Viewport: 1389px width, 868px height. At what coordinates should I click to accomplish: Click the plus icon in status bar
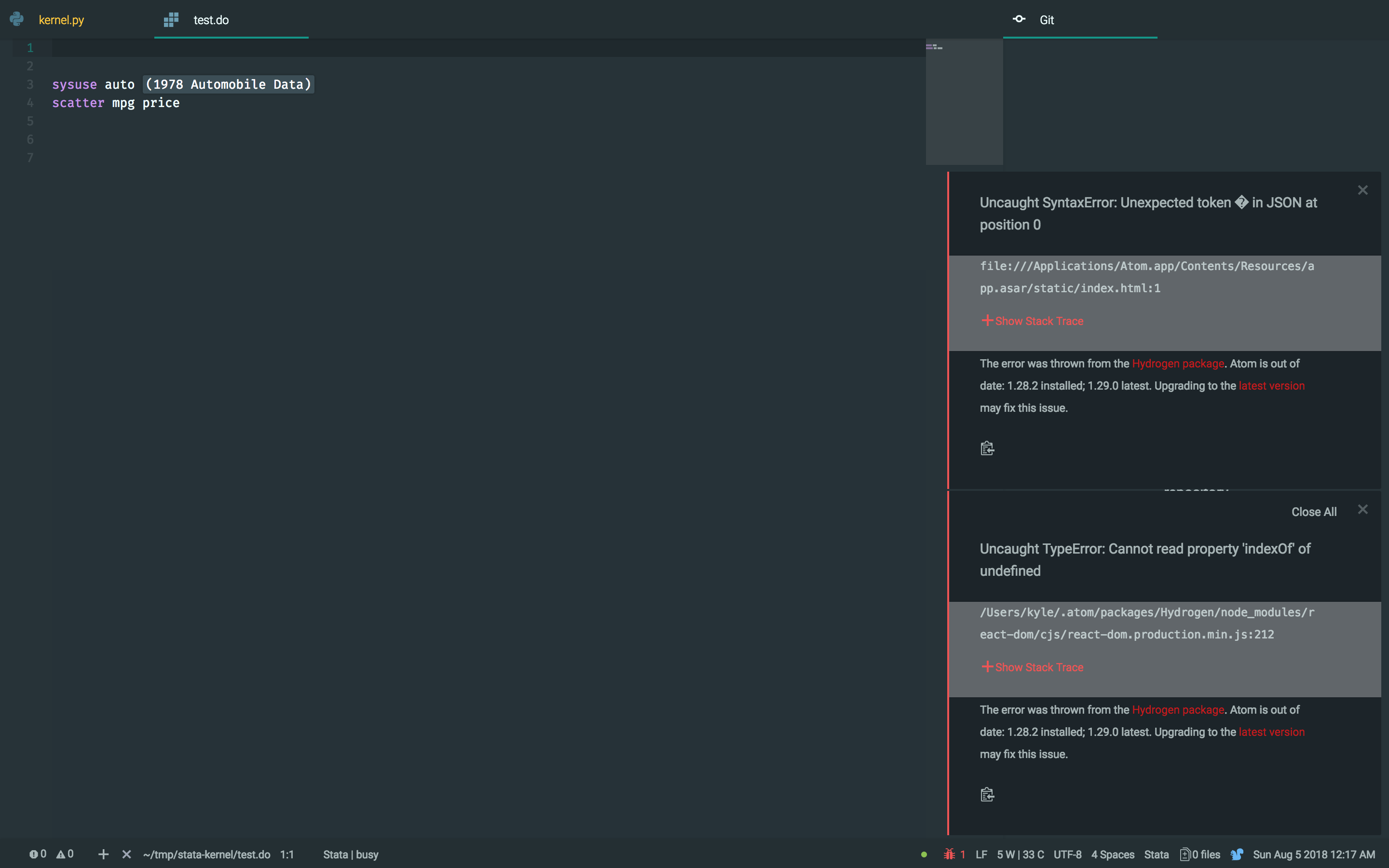[102, 854]
